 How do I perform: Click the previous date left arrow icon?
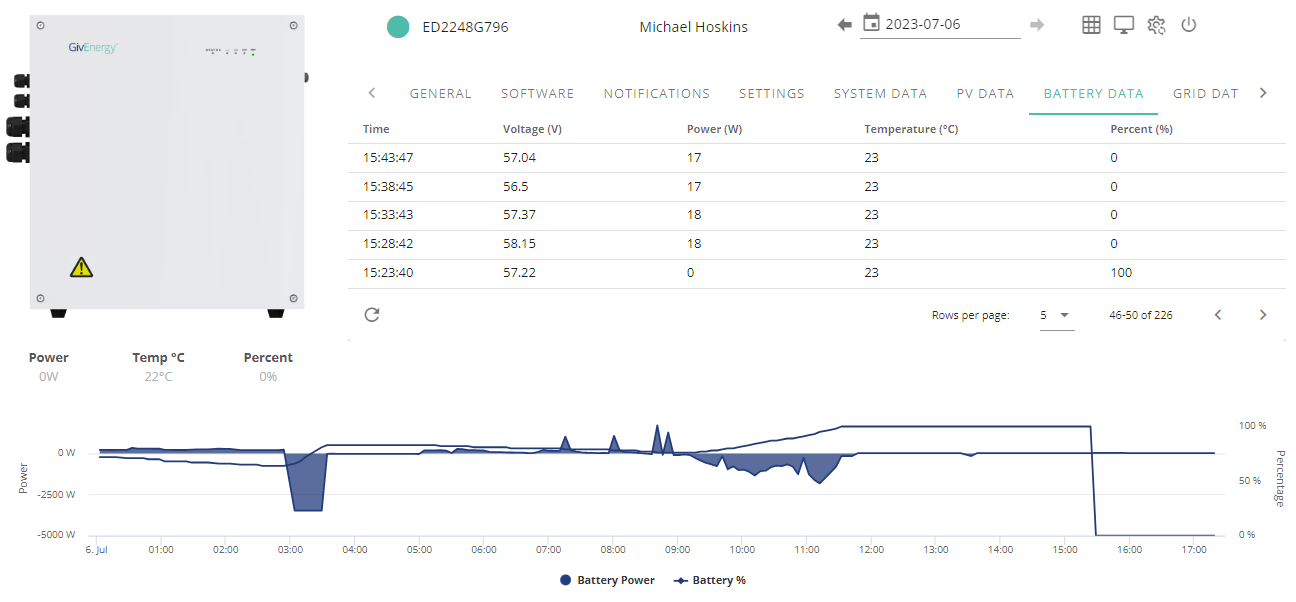[x=845, y=25]
